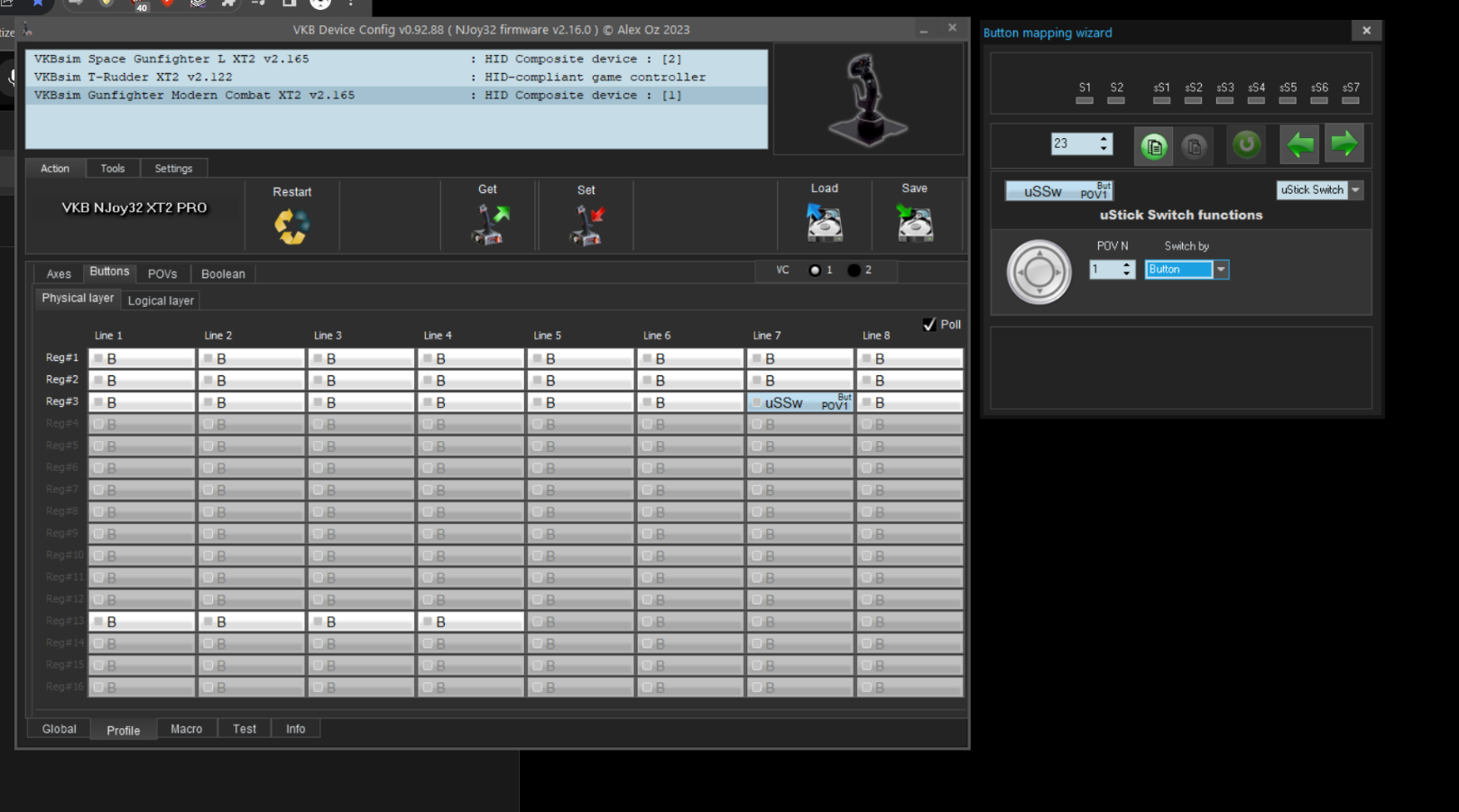The height and width of the screenshot is (812, 1459).
Task: Close the Button mapping wizard window
Action: click(x=1366, y=31)
